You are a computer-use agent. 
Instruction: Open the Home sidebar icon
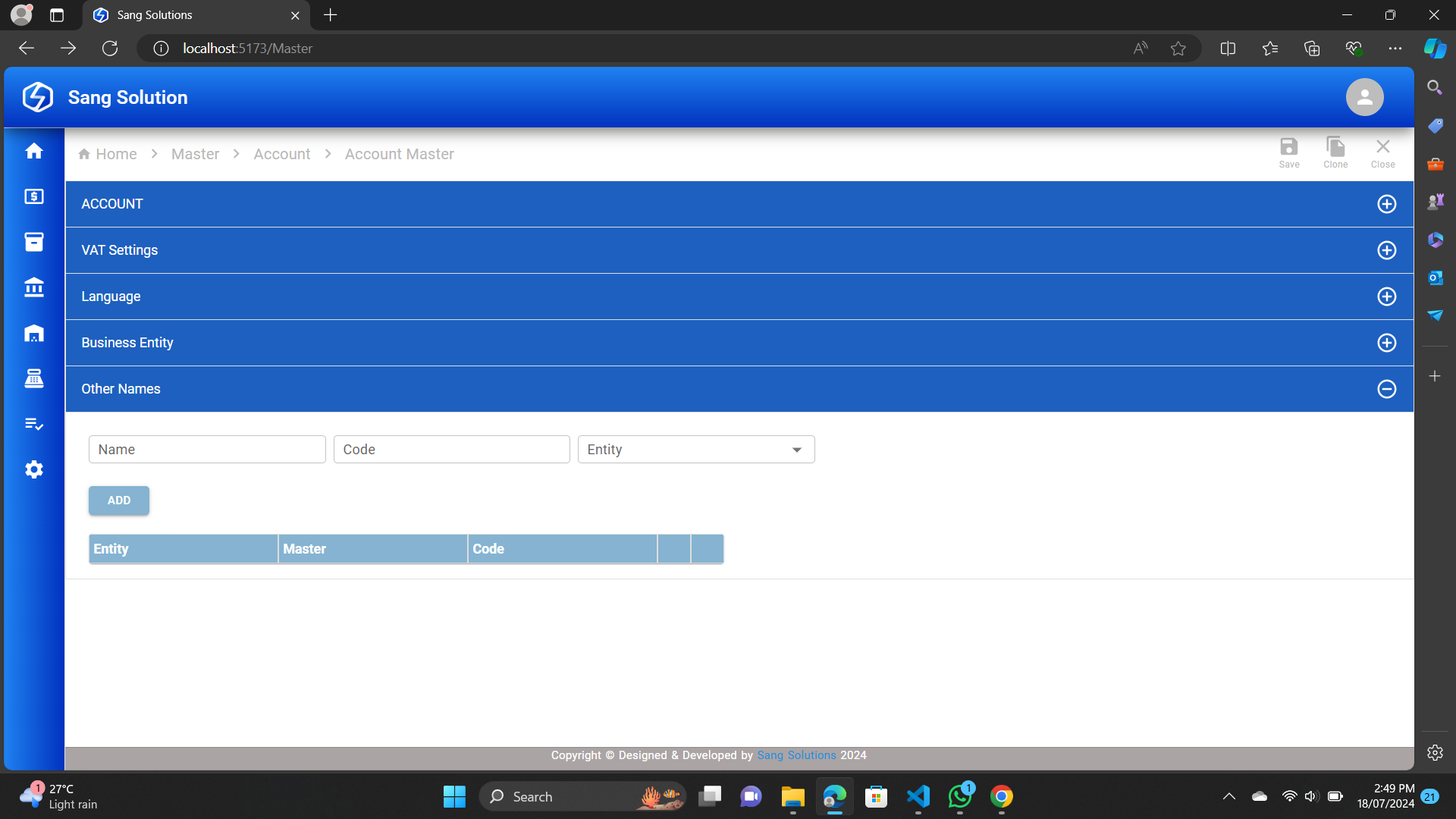(34, 151)
